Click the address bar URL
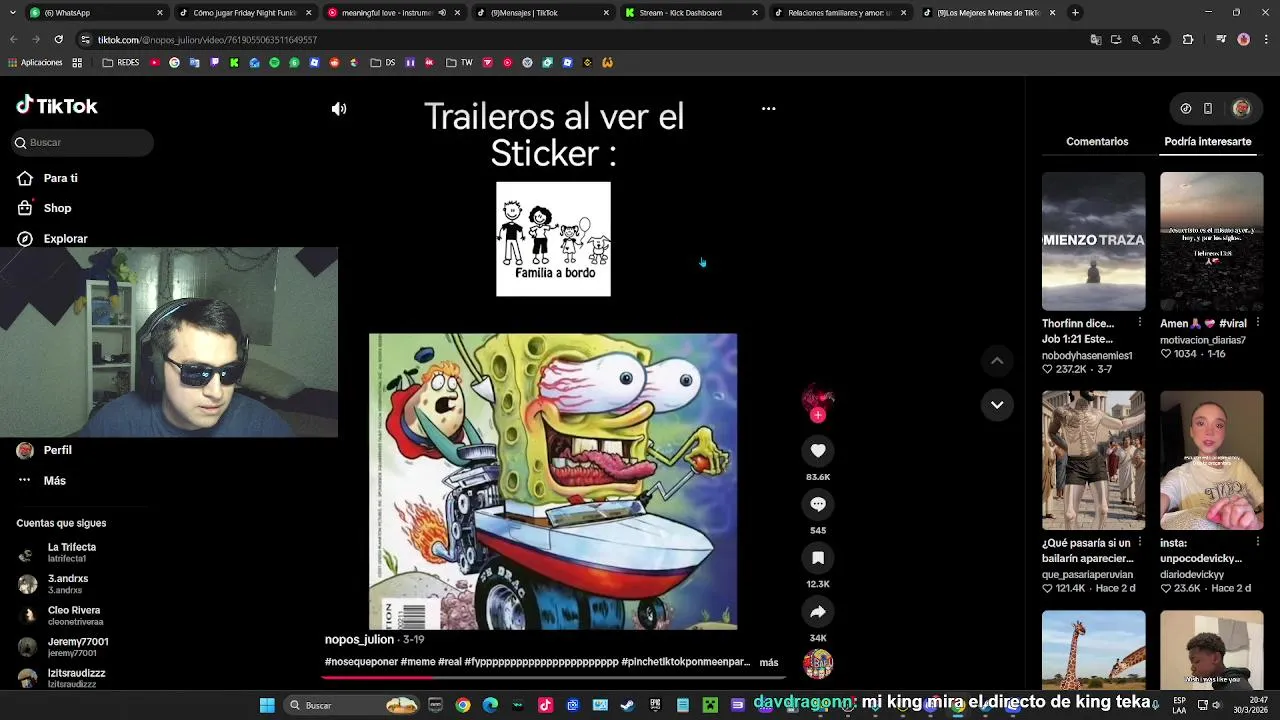 tap(207, 40)
